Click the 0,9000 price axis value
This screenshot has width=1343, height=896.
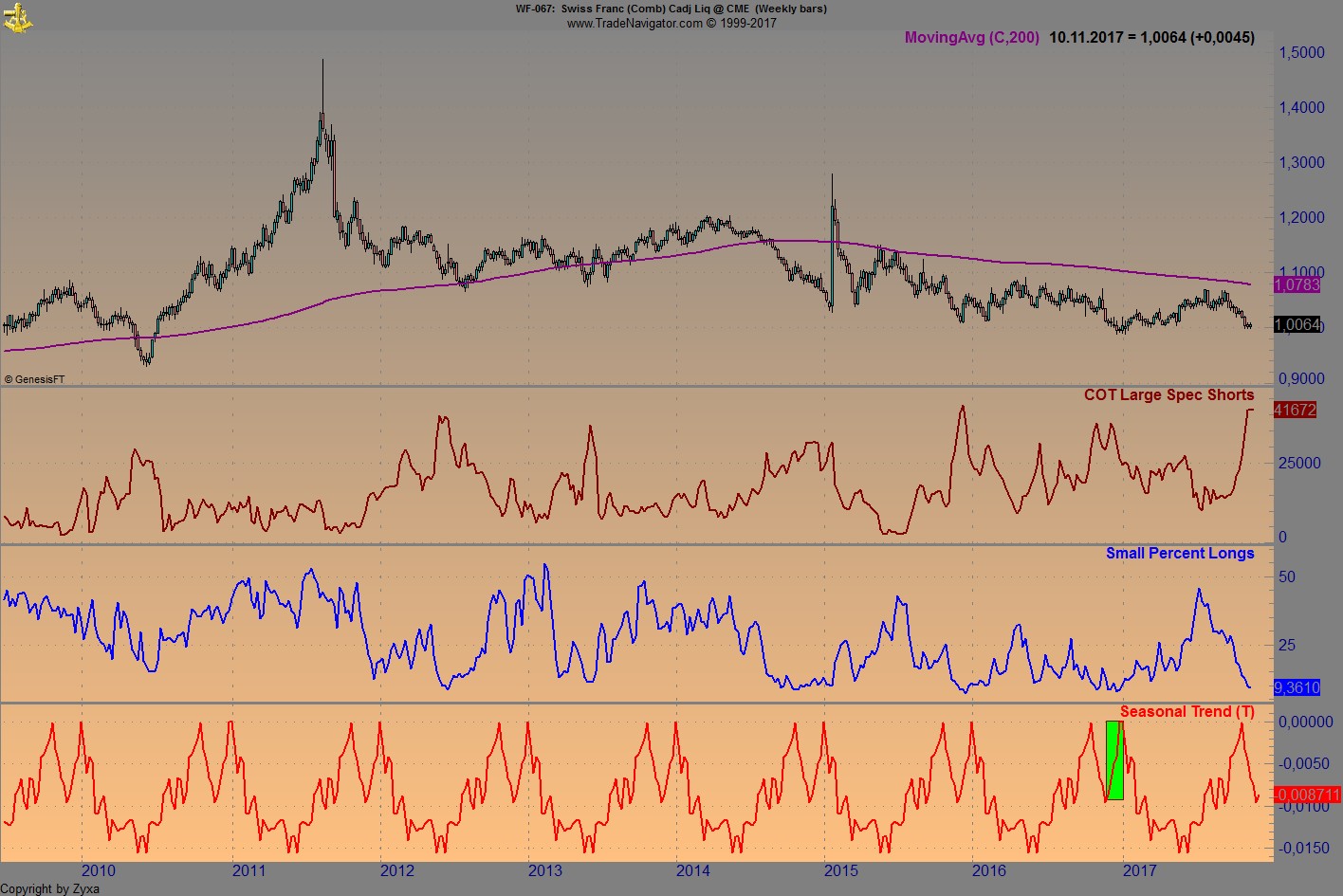coord(1302,379)
